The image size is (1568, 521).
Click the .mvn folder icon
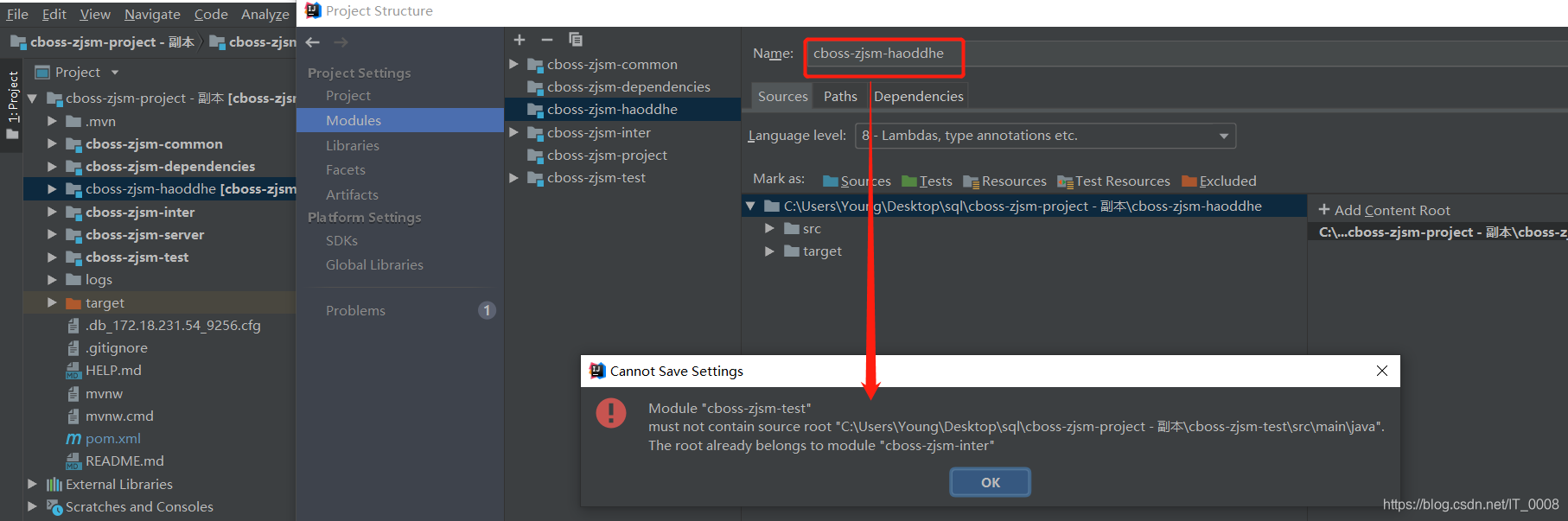tap(73, 122)
